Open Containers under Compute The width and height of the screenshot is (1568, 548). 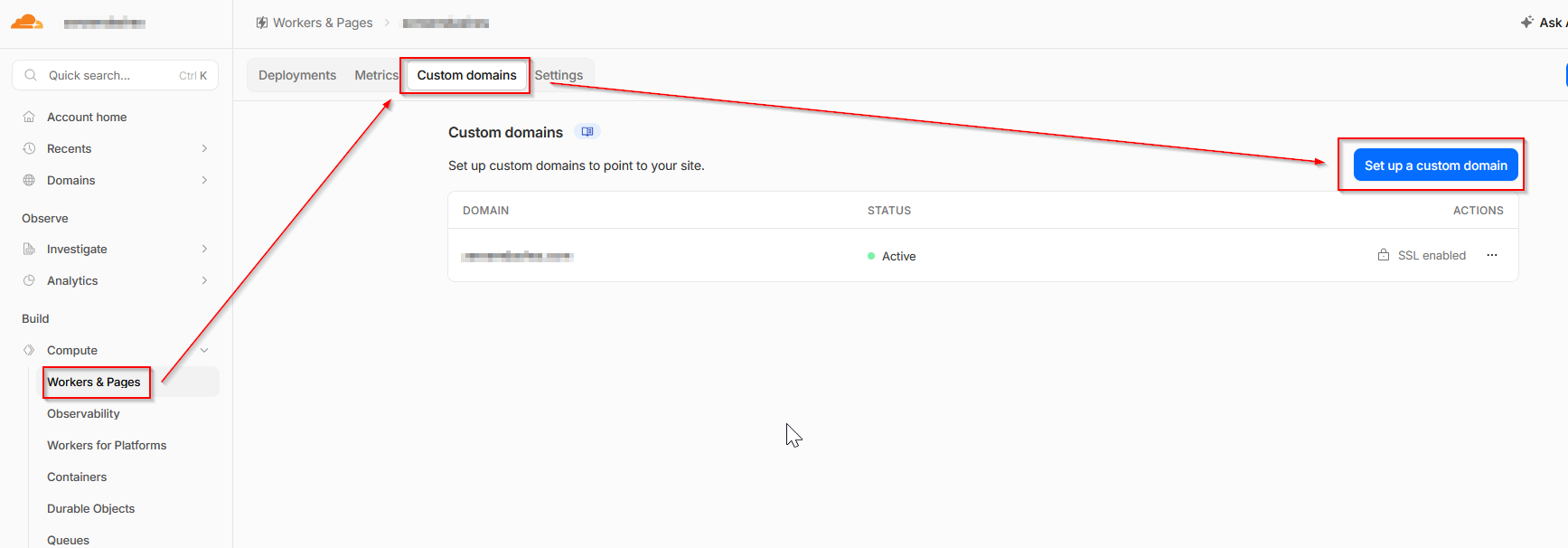[x=77, y=477]
